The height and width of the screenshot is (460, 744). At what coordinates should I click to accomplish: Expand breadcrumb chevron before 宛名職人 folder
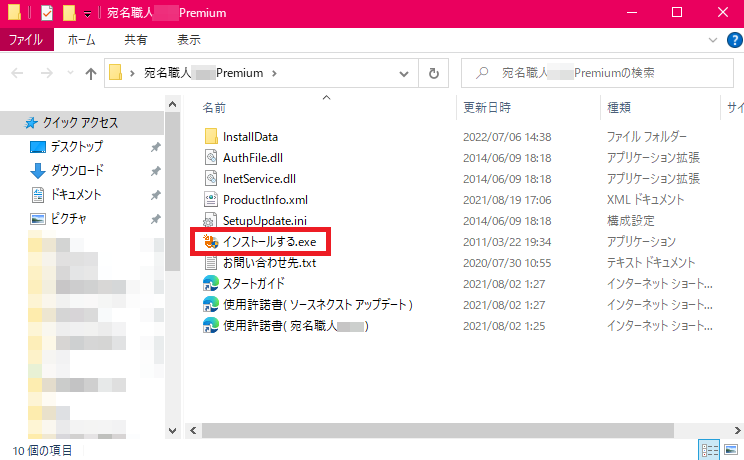132,74
